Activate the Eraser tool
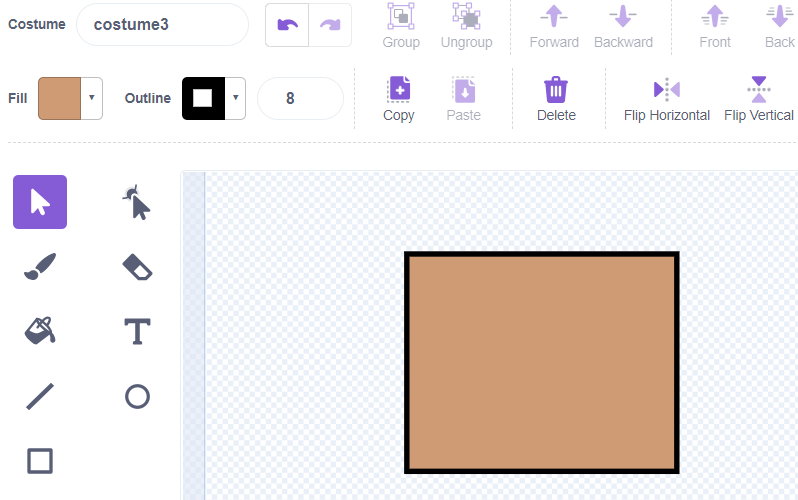798x500 pixels. pyautogui.click(x=137, y=267)
